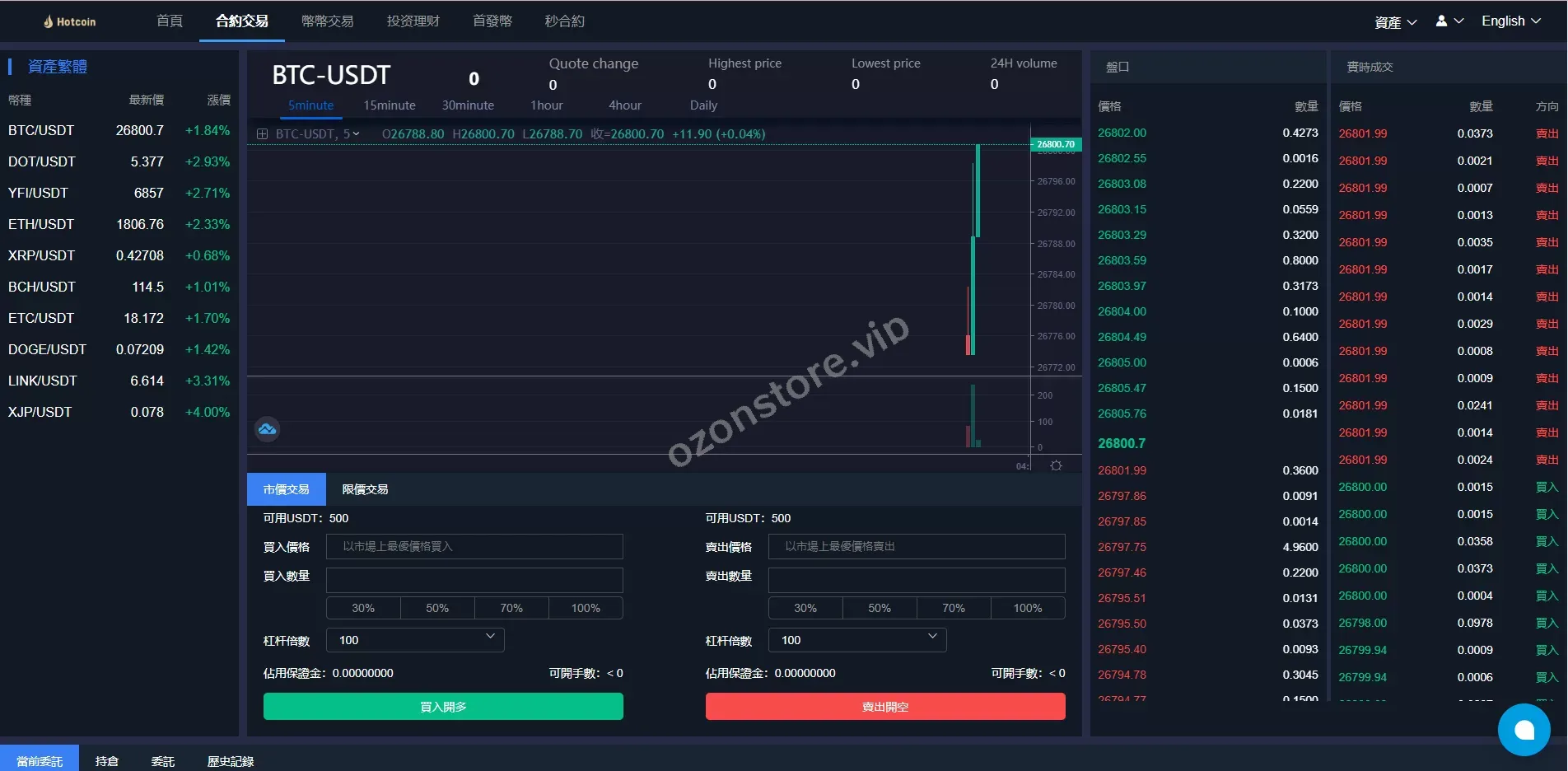Open the English language dropdown
The width and height of the screenshot is (1568, 771).
(x=1510, y=21)
